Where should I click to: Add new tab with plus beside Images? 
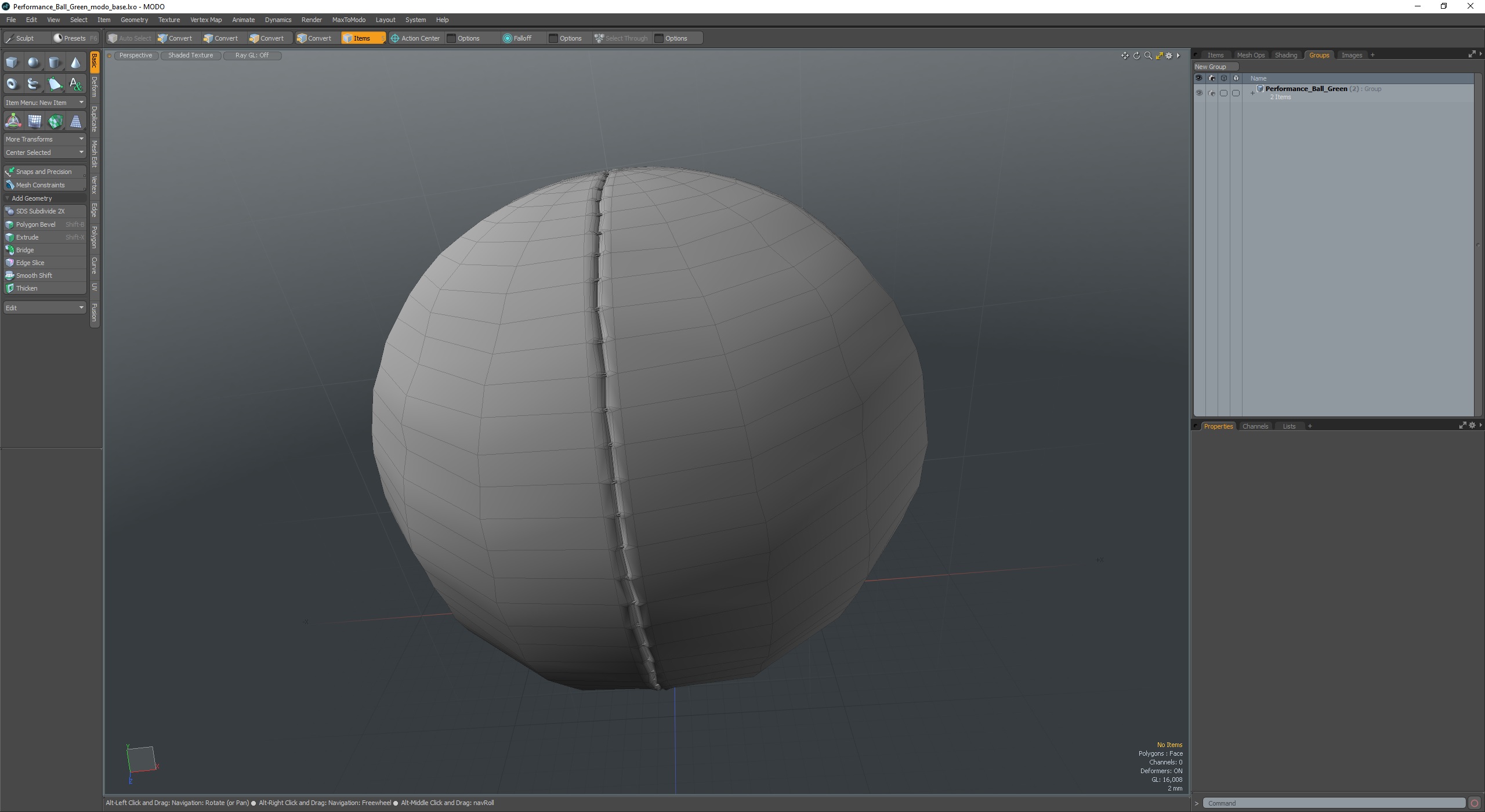1372,55
